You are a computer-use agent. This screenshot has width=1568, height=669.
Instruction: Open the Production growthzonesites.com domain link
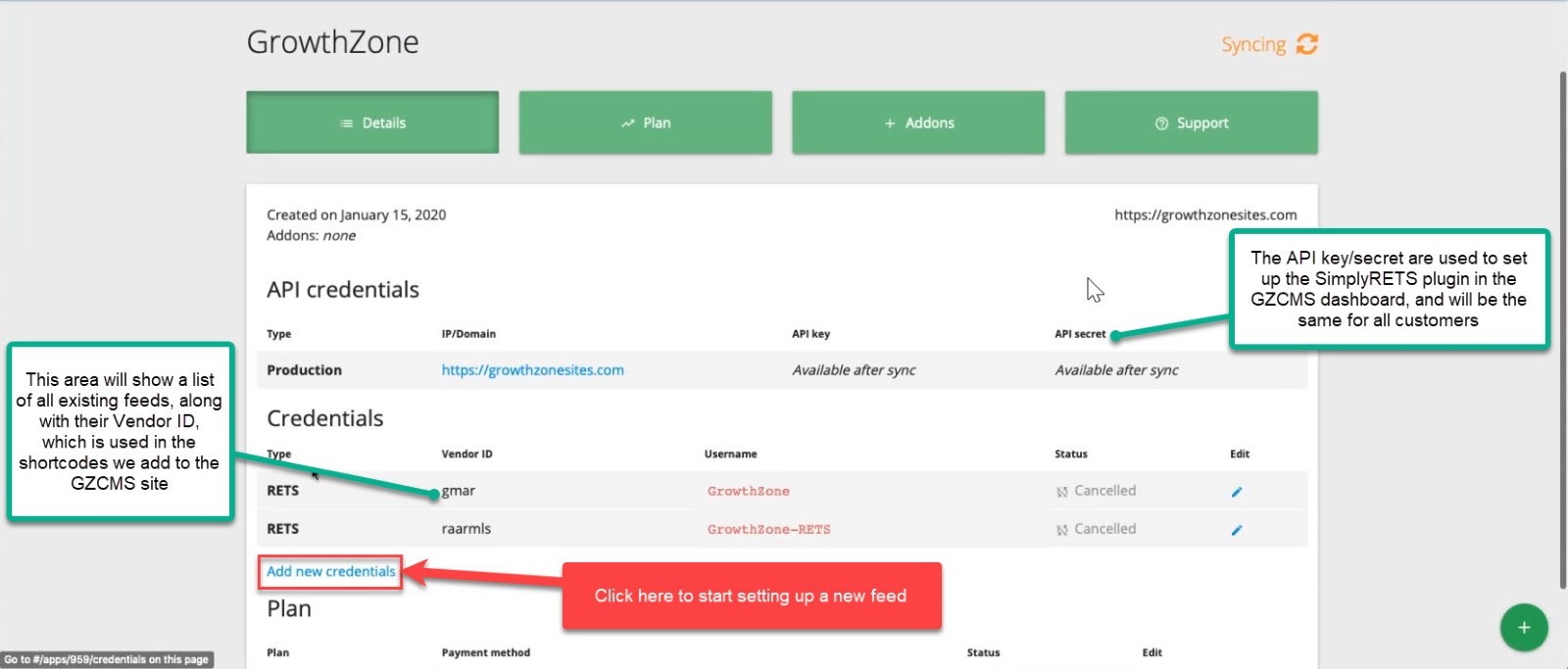(532, 370)
